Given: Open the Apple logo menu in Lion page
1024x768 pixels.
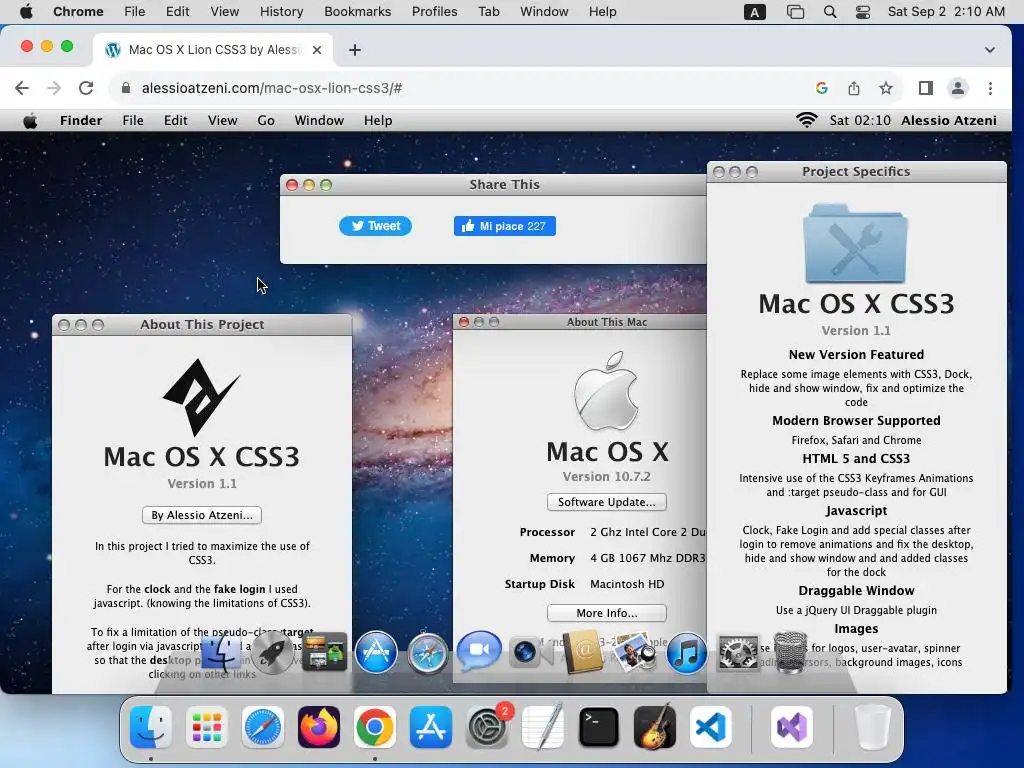Looking at the screenshot, I should [x=30, y=121].
